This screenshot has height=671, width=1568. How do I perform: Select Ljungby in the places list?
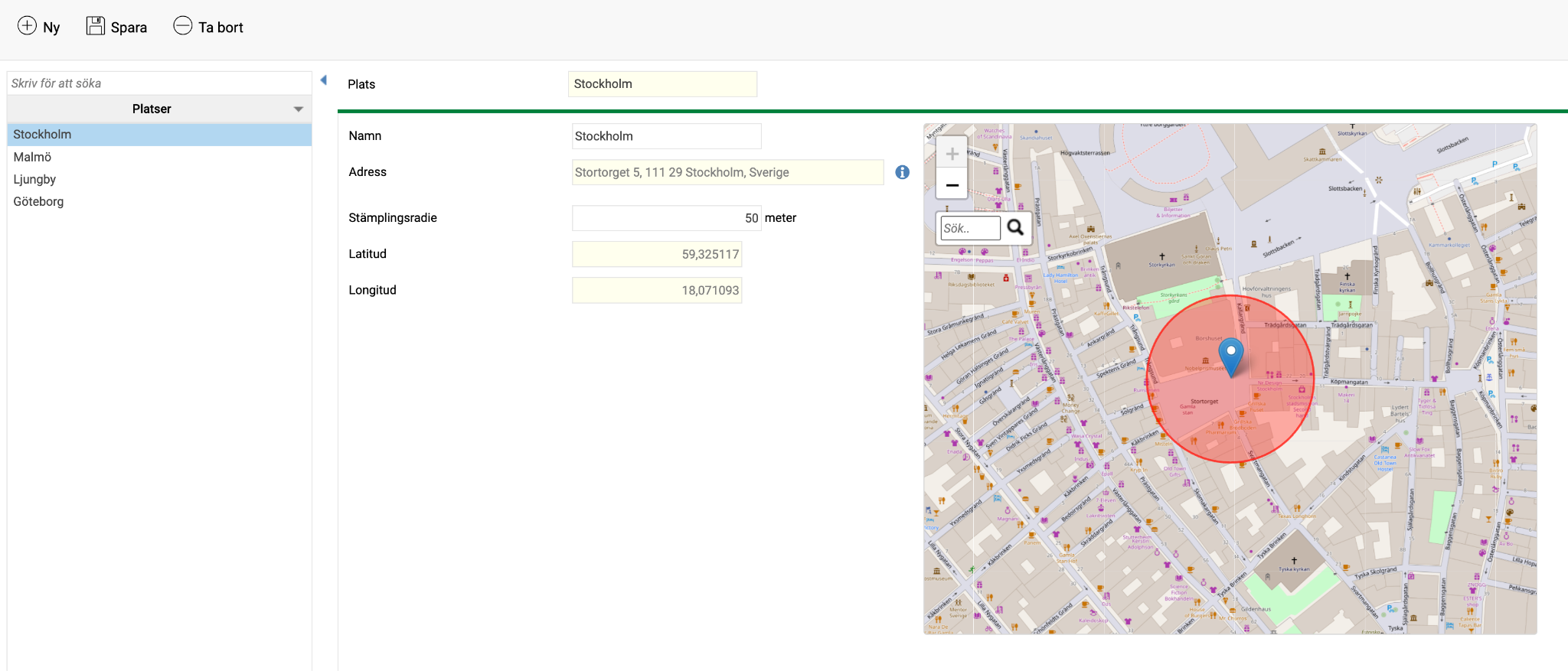point(159,179)
